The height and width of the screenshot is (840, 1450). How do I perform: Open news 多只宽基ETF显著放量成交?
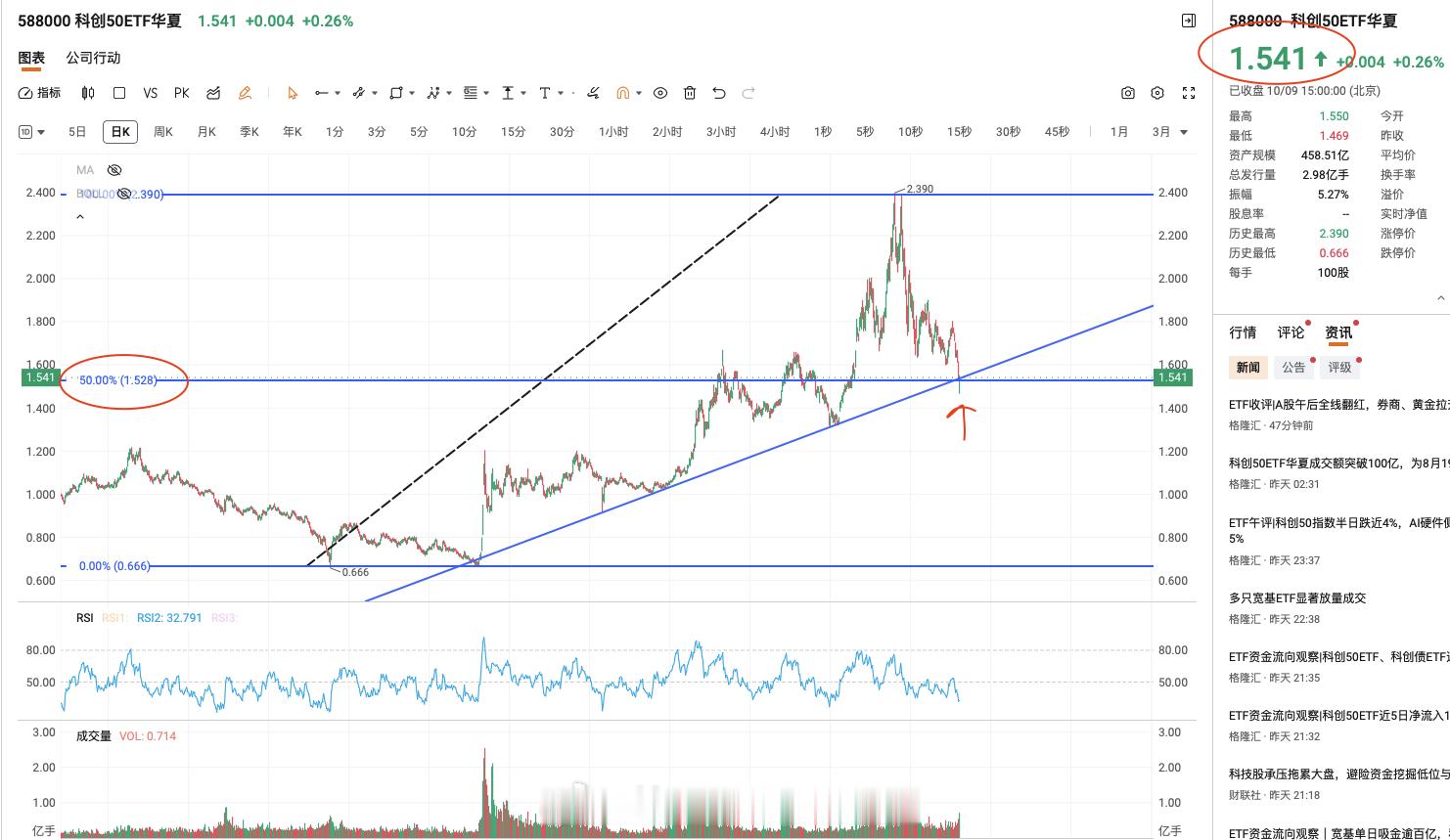tap(1297, 597)
